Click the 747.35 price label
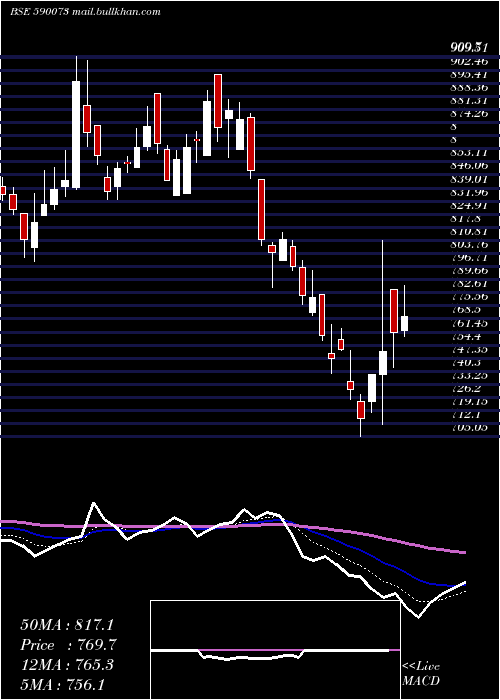This screenshot has width=500, height=700. 469,349
